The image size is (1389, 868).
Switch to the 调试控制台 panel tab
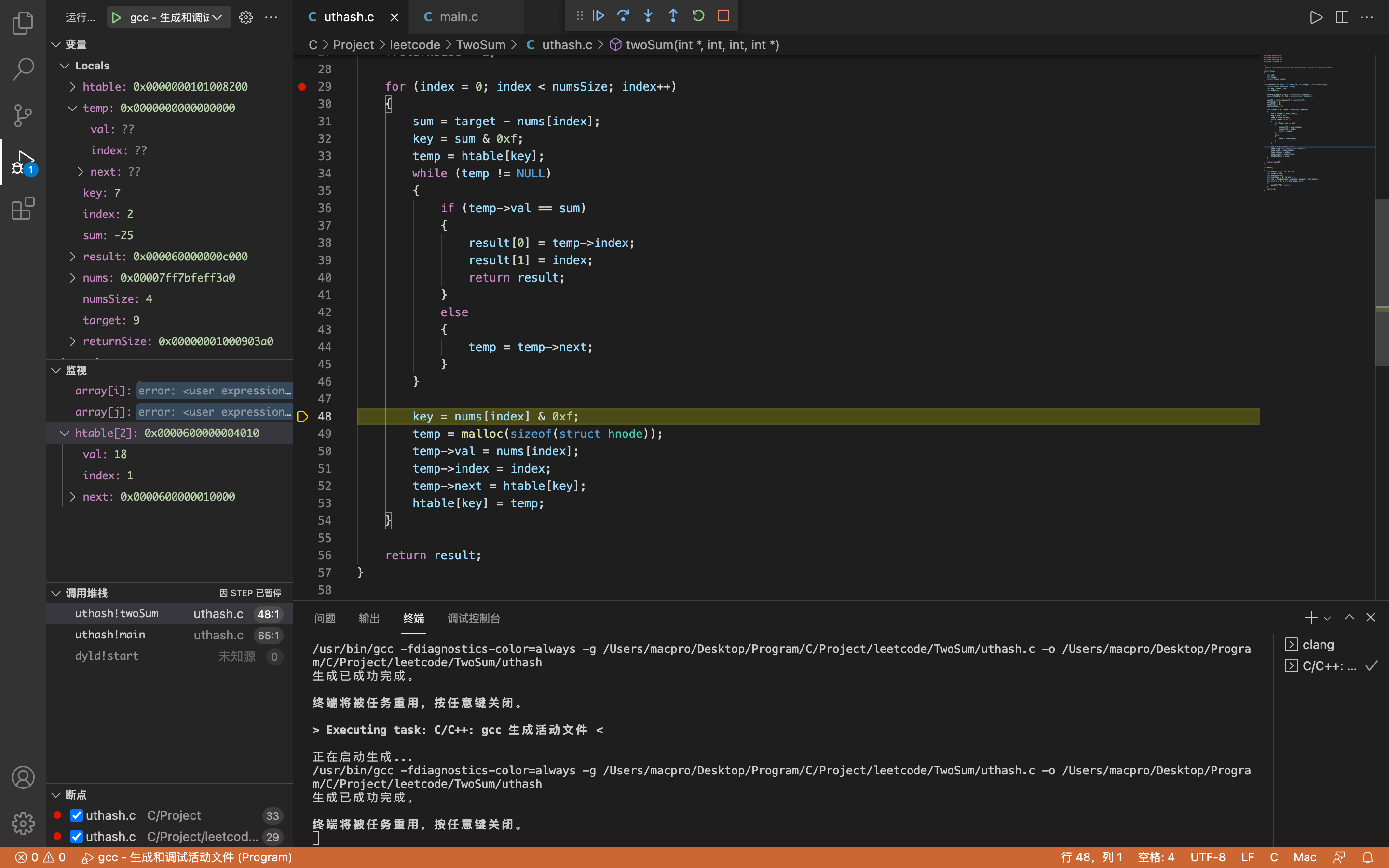pyautogui.click(x=474, y=618)
